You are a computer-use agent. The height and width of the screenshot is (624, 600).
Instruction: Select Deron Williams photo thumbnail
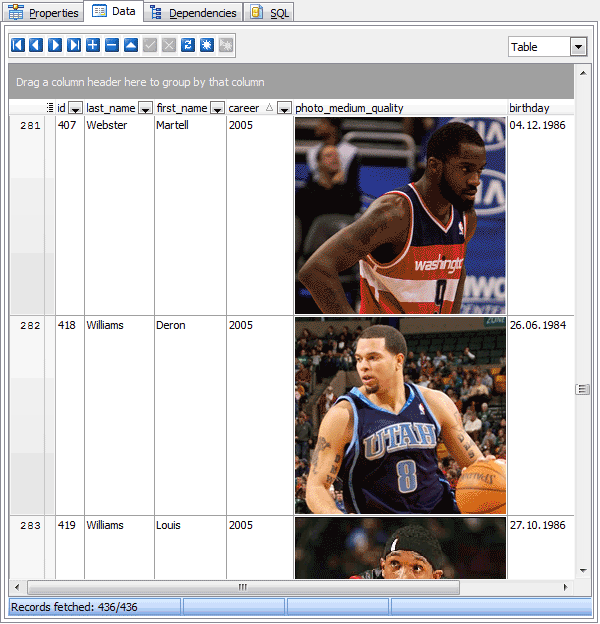point(400,415)
